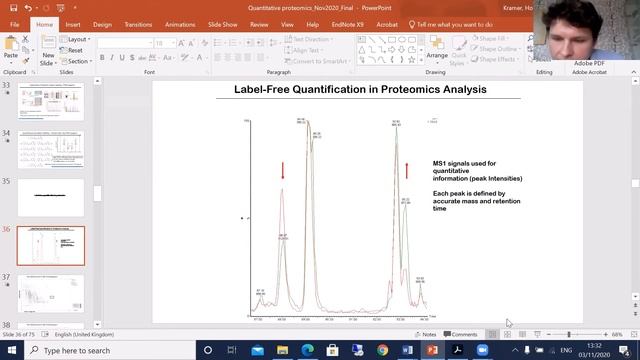Adjust the zoom slider handle
640x360 pixels.
[569, 334]
